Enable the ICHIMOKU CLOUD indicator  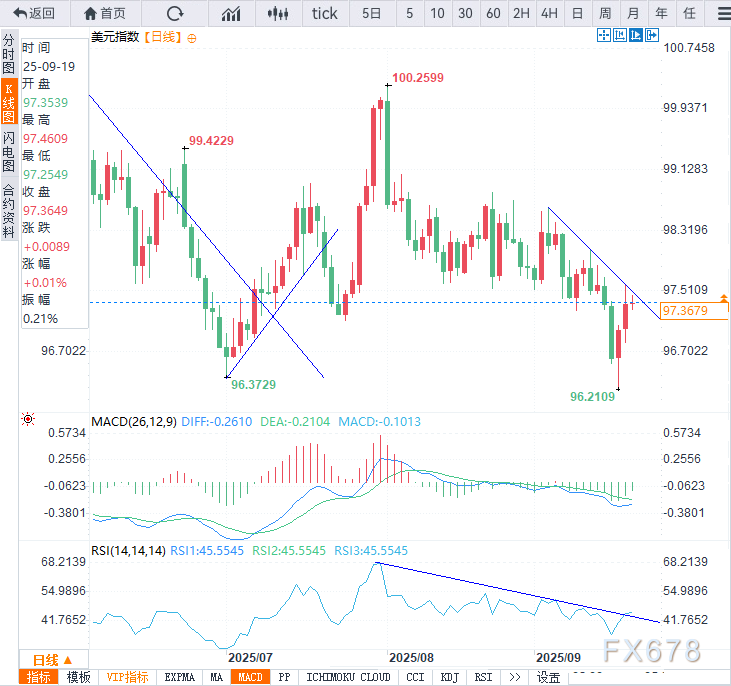(348, 677)
